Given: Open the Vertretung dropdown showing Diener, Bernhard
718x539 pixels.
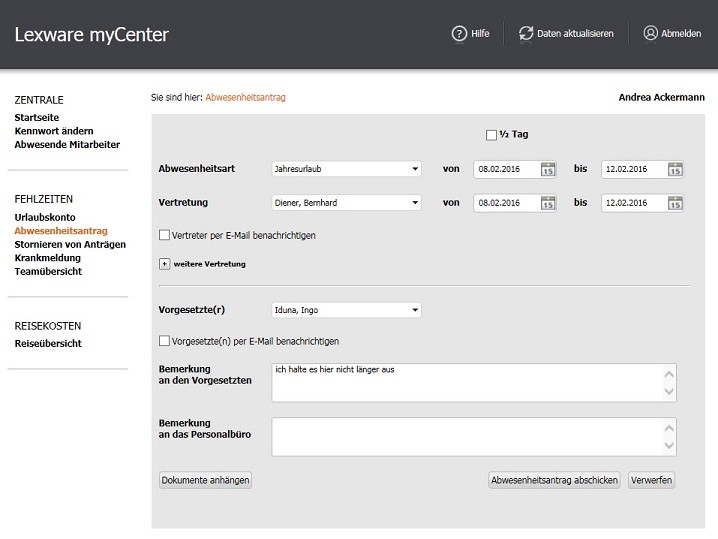Looking at the screenshot, I should pos(346,203).
